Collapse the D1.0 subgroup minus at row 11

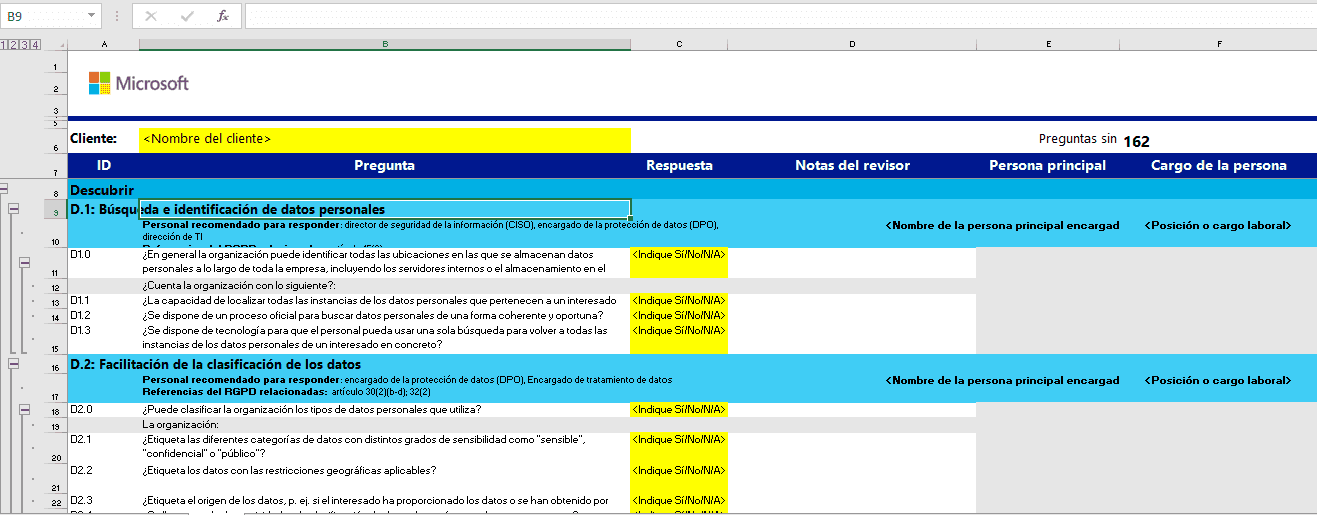[25, 262]
